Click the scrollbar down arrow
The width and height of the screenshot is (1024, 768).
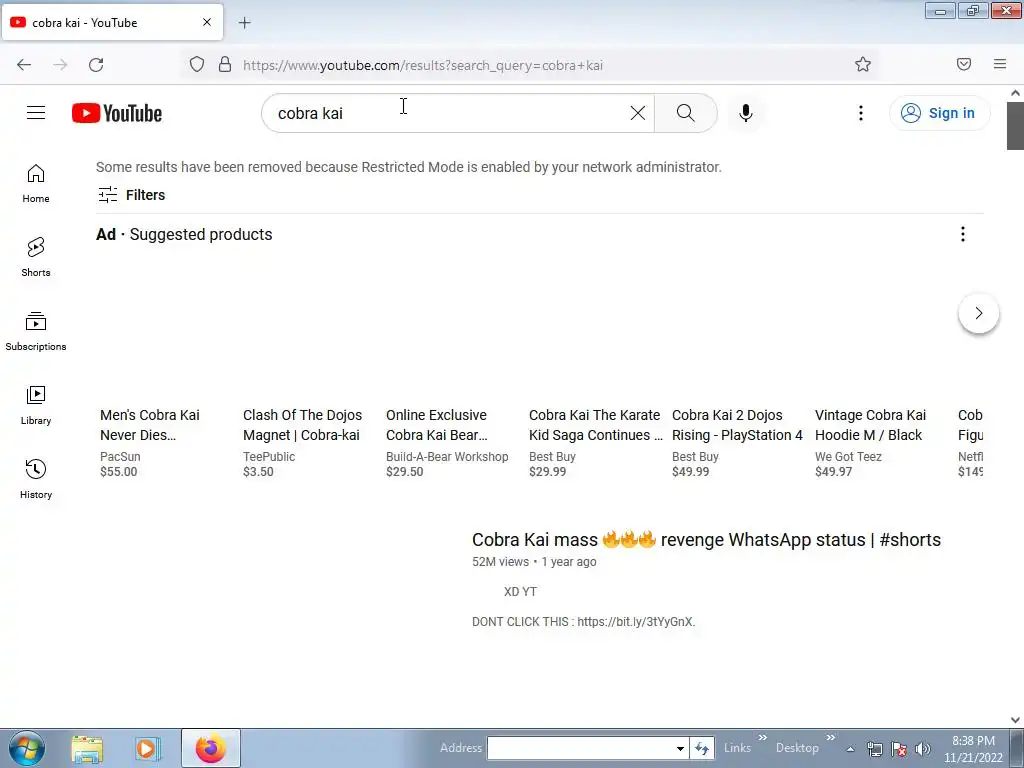[1016, 720]
